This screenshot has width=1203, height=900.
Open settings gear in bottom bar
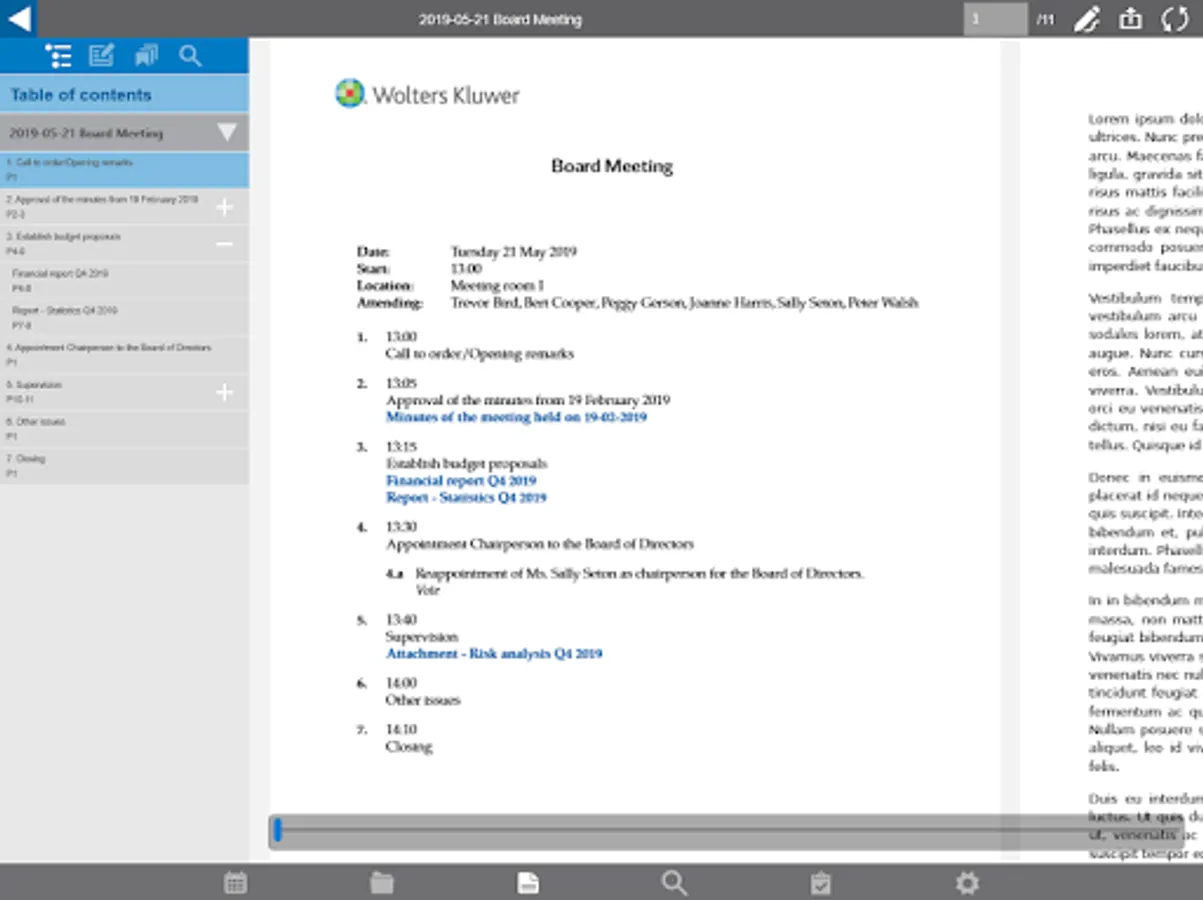(967, 882)
